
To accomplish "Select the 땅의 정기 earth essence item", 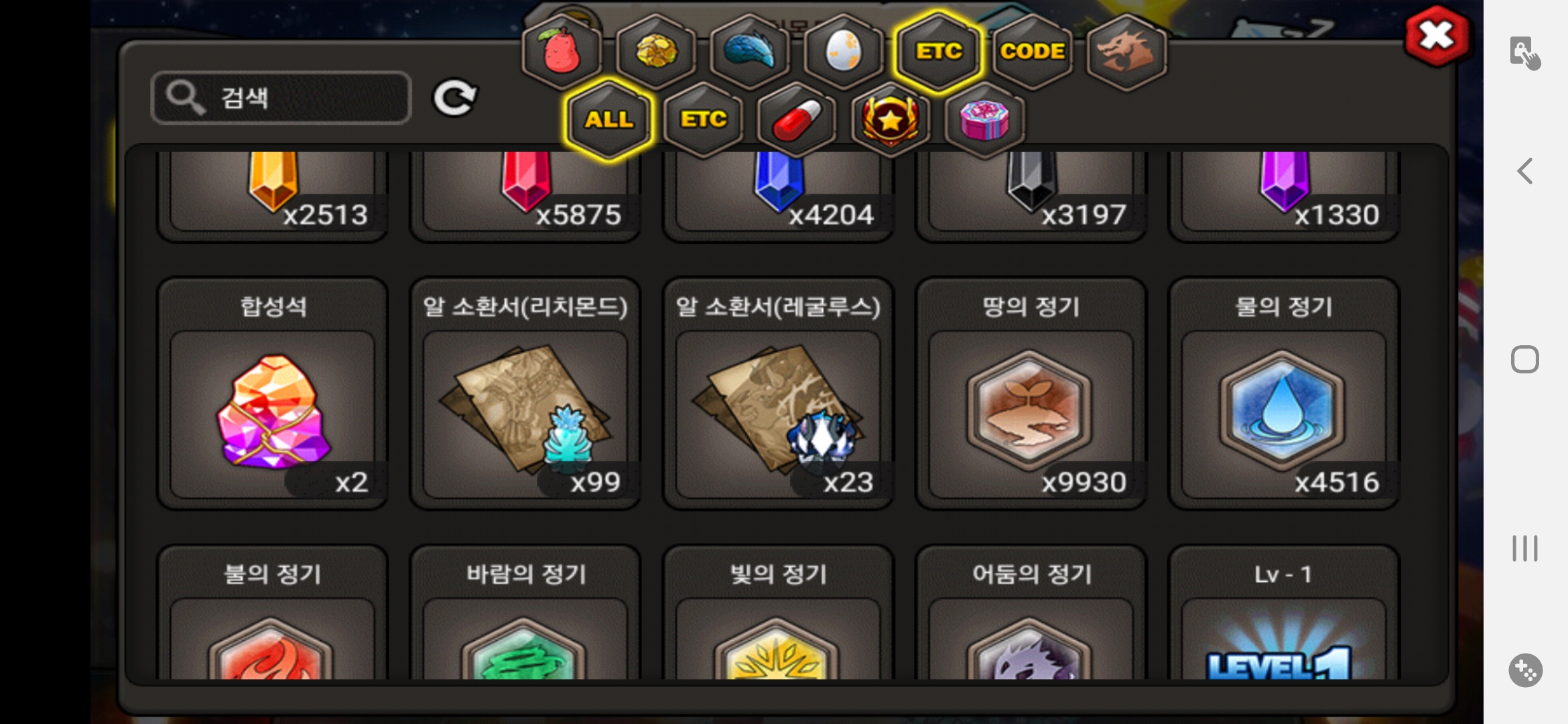I will 1031,394.
